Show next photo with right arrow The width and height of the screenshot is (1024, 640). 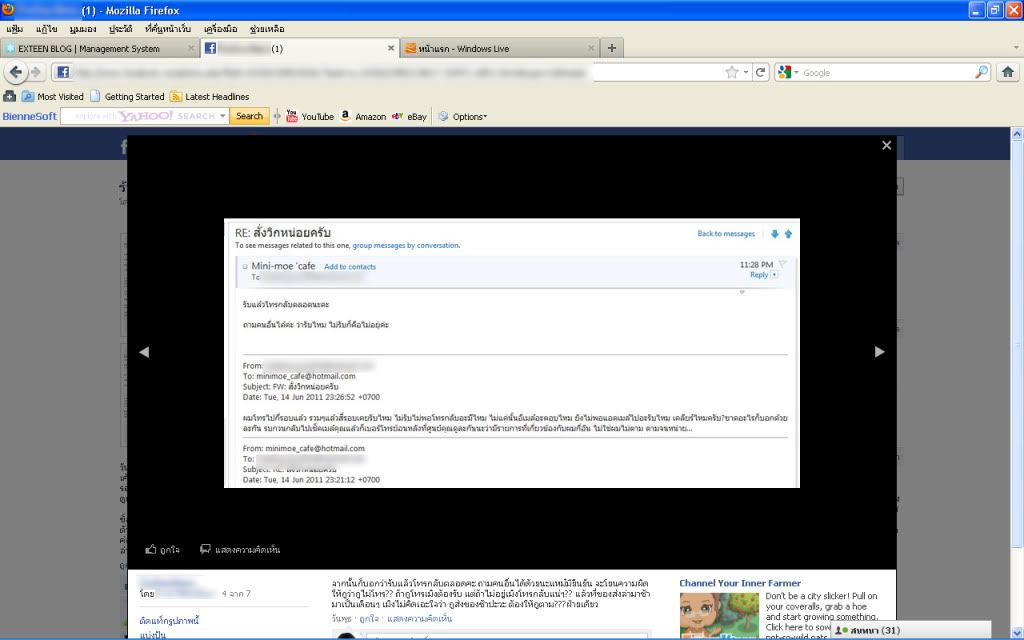(879, 352)
